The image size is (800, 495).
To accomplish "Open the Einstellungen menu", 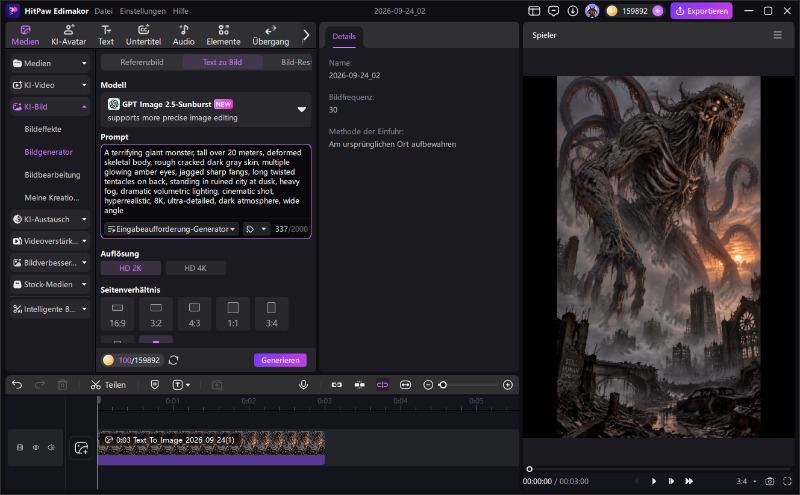I will pos(142,11).
